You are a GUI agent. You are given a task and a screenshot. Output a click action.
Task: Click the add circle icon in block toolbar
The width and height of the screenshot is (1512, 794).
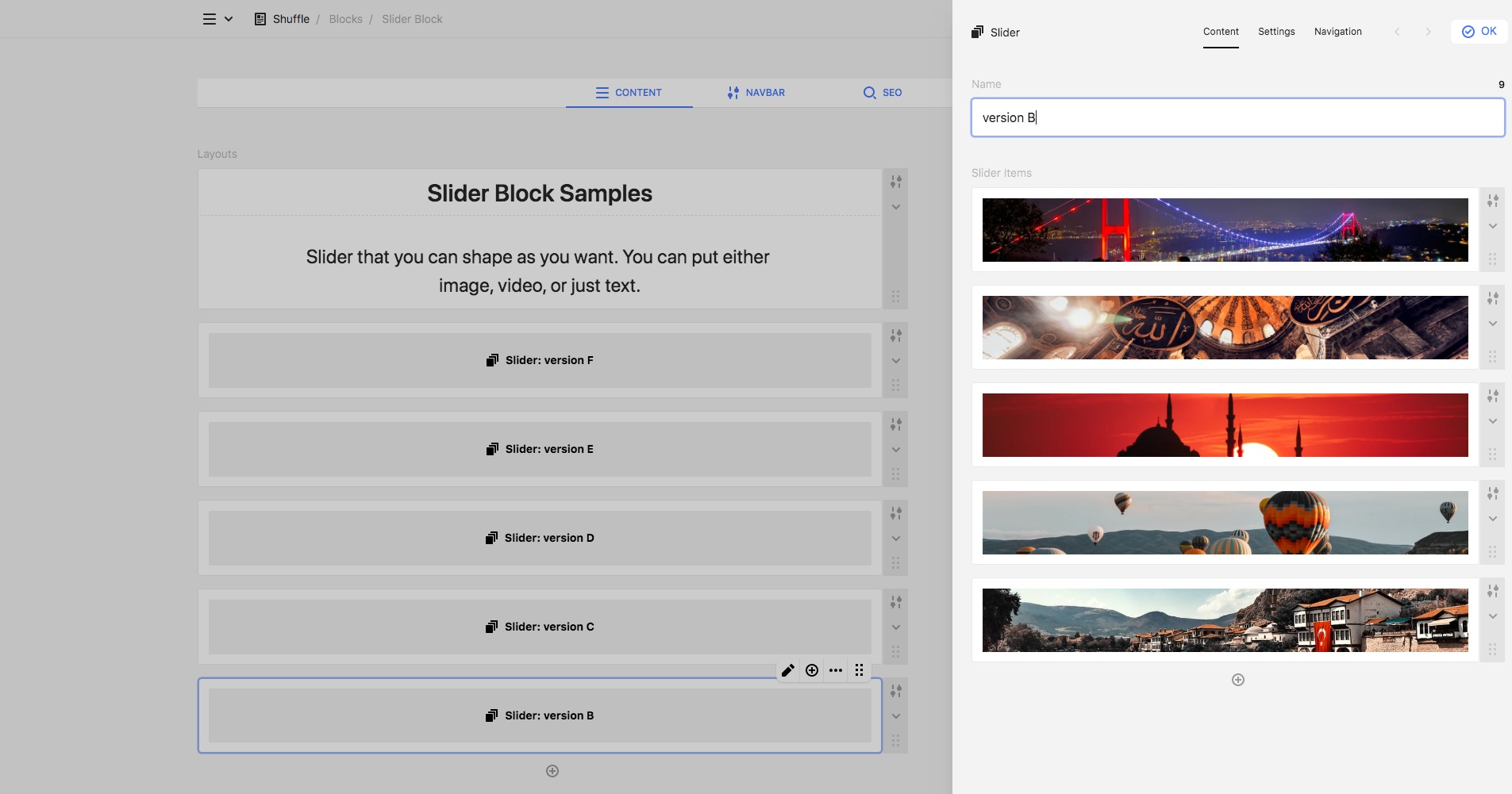coord(812,670)
